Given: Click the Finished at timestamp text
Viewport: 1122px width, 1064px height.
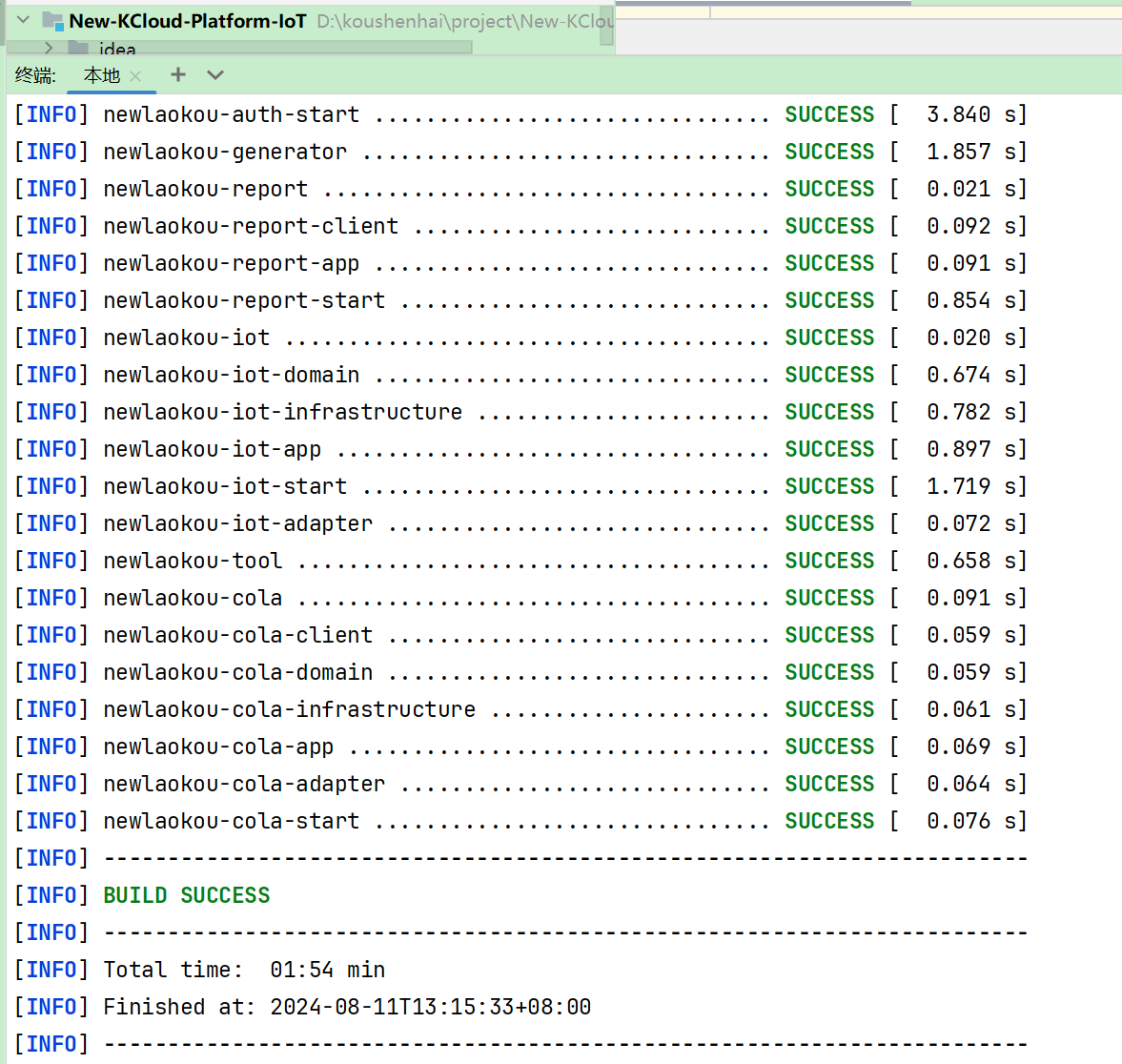Looking at the screenshot, I should [x=430, y=1007].
